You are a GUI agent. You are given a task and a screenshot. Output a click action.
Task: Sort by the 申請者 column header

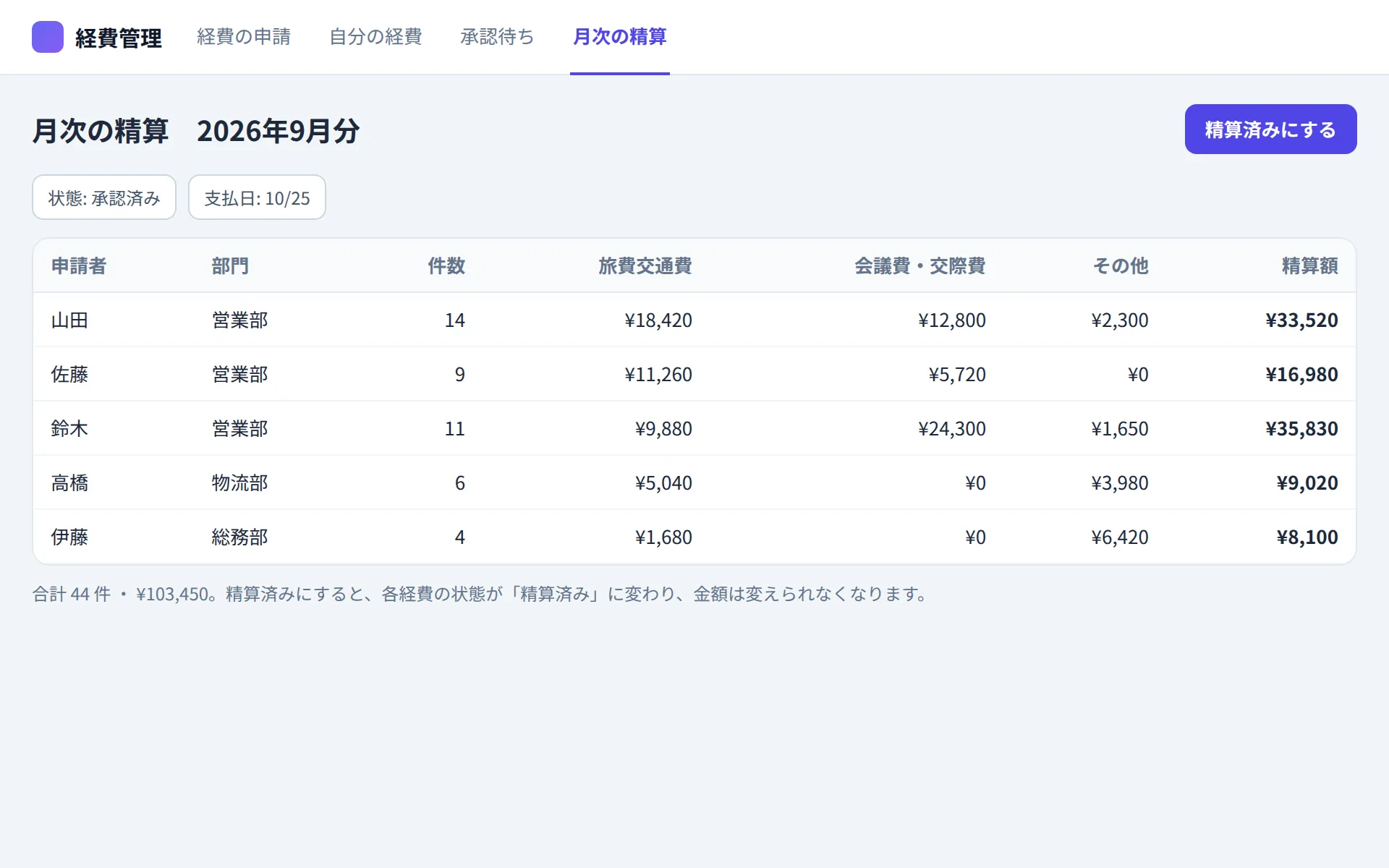[79, 266]
